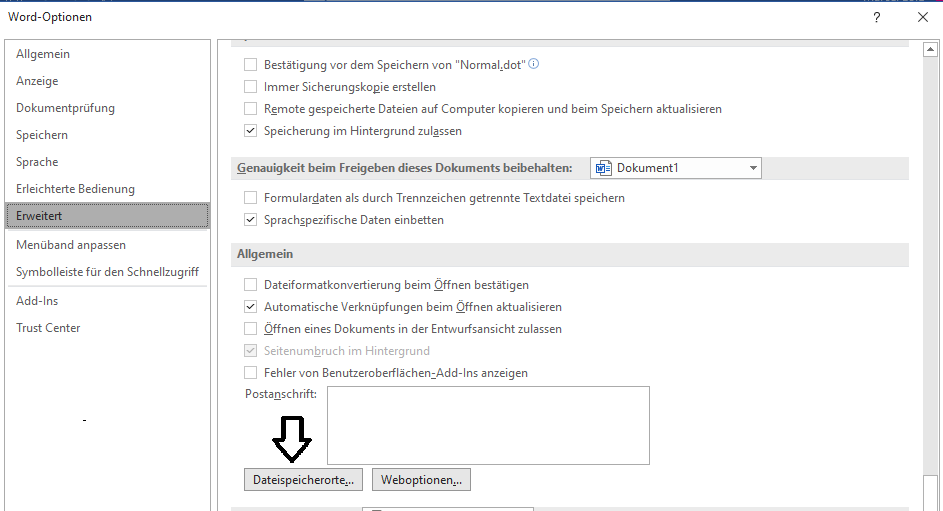This screenshot has height=511, width=943.
Task: Check Immer Sicherungskopie erstellen
Action: (x=250, y=87)
